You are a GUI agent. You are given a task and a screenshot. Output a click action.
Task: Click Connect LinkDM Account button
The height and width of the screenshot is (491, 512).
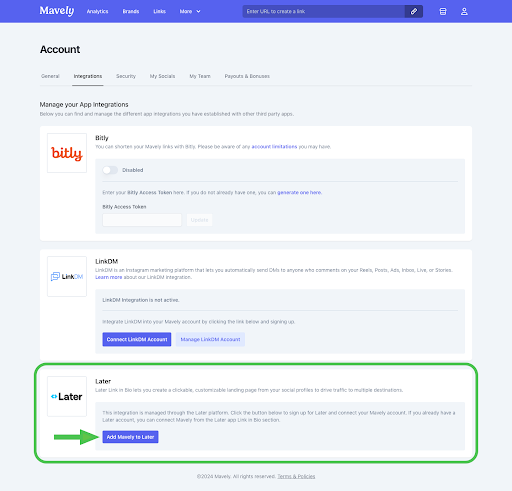coord(137,339)
